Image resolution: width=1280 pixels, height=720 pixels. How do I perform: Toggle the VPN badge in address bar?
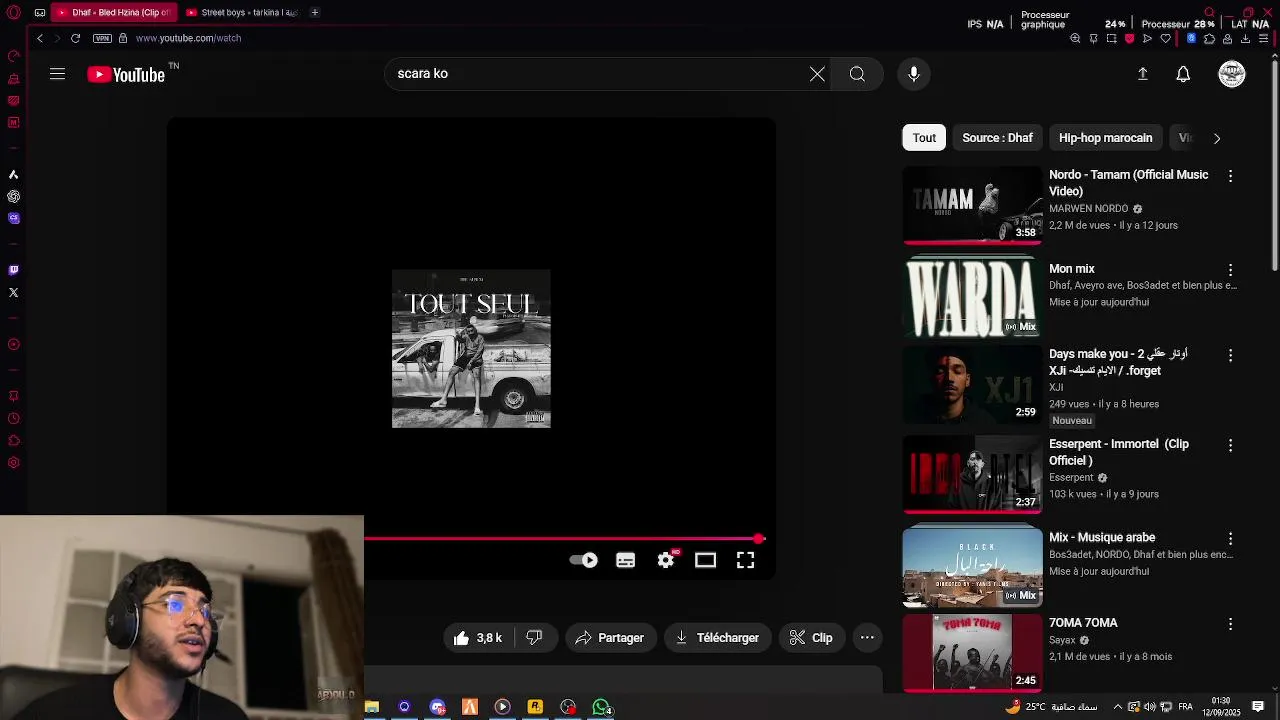point(102,38)
